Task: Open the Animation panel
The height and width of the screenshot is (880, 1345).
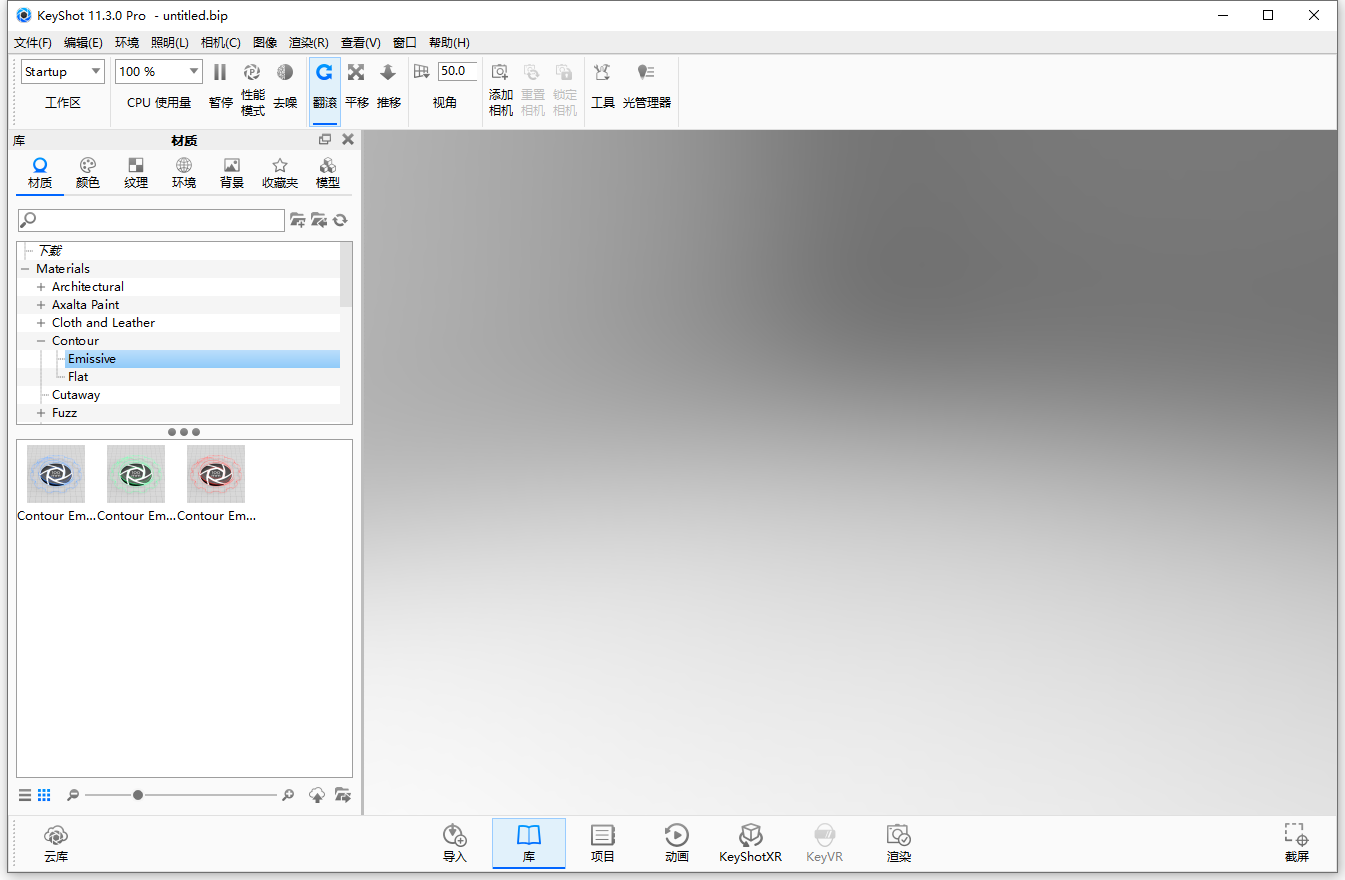Action: click(677, 843)
